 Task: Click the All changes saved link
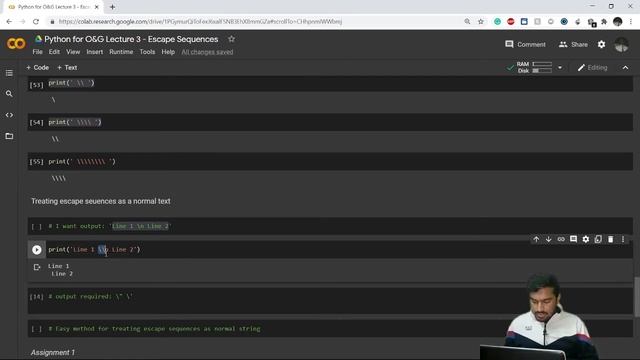point(207,52)
